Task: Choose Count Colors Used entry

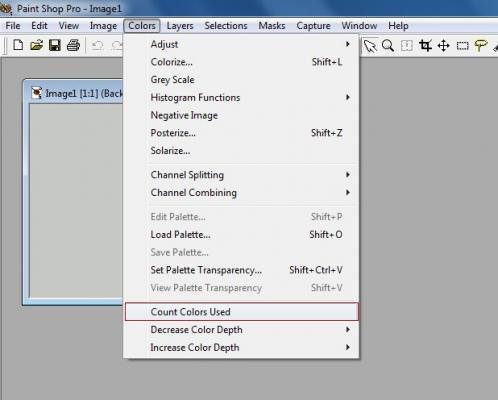Action: [x=242, y=312]
